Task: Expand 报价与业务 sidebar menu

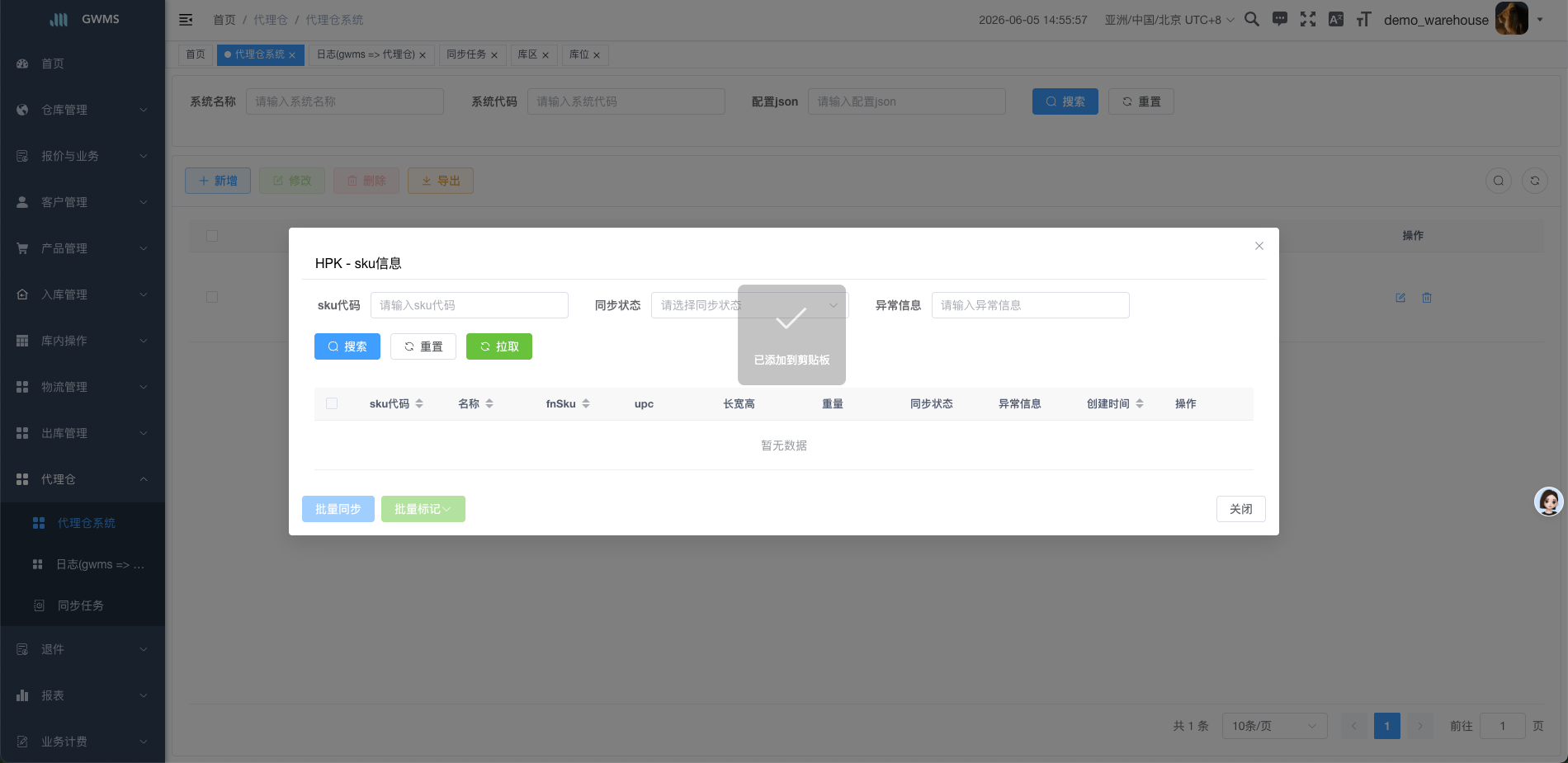Action: coord(83,156)
